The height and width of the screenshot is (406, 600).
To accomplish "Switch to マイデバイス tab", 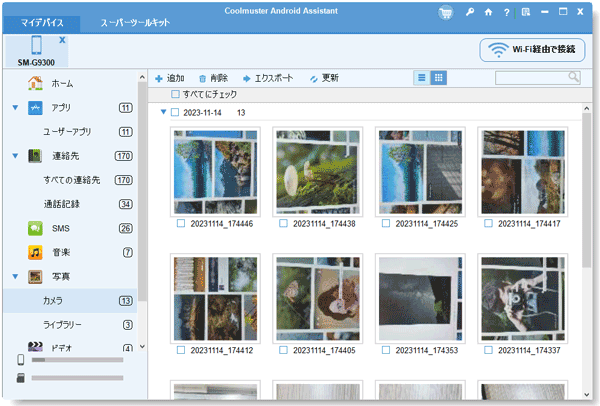I will pos(42,23).
